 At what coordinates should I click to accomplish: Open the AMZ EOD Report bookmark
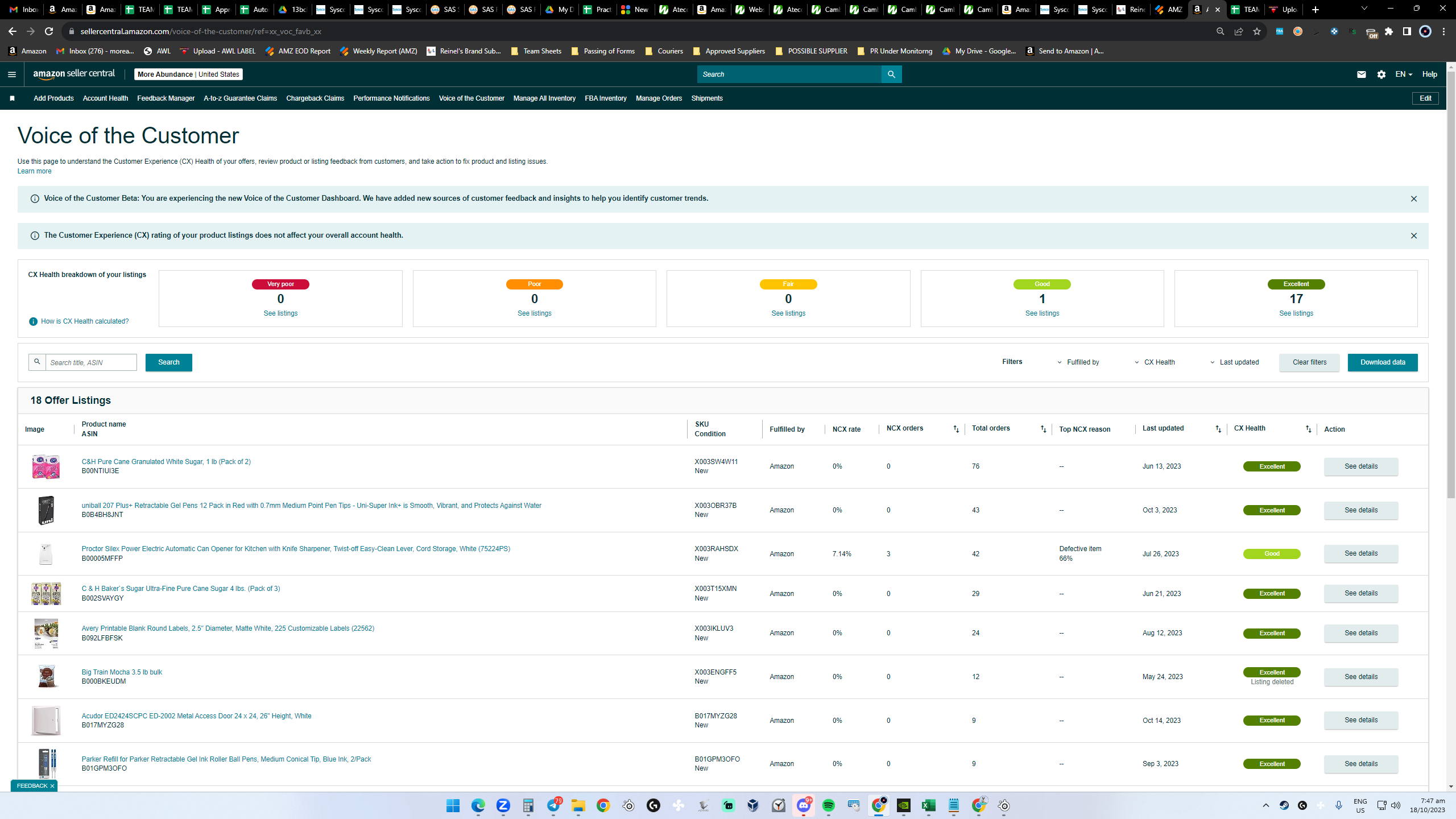(297, 51)
